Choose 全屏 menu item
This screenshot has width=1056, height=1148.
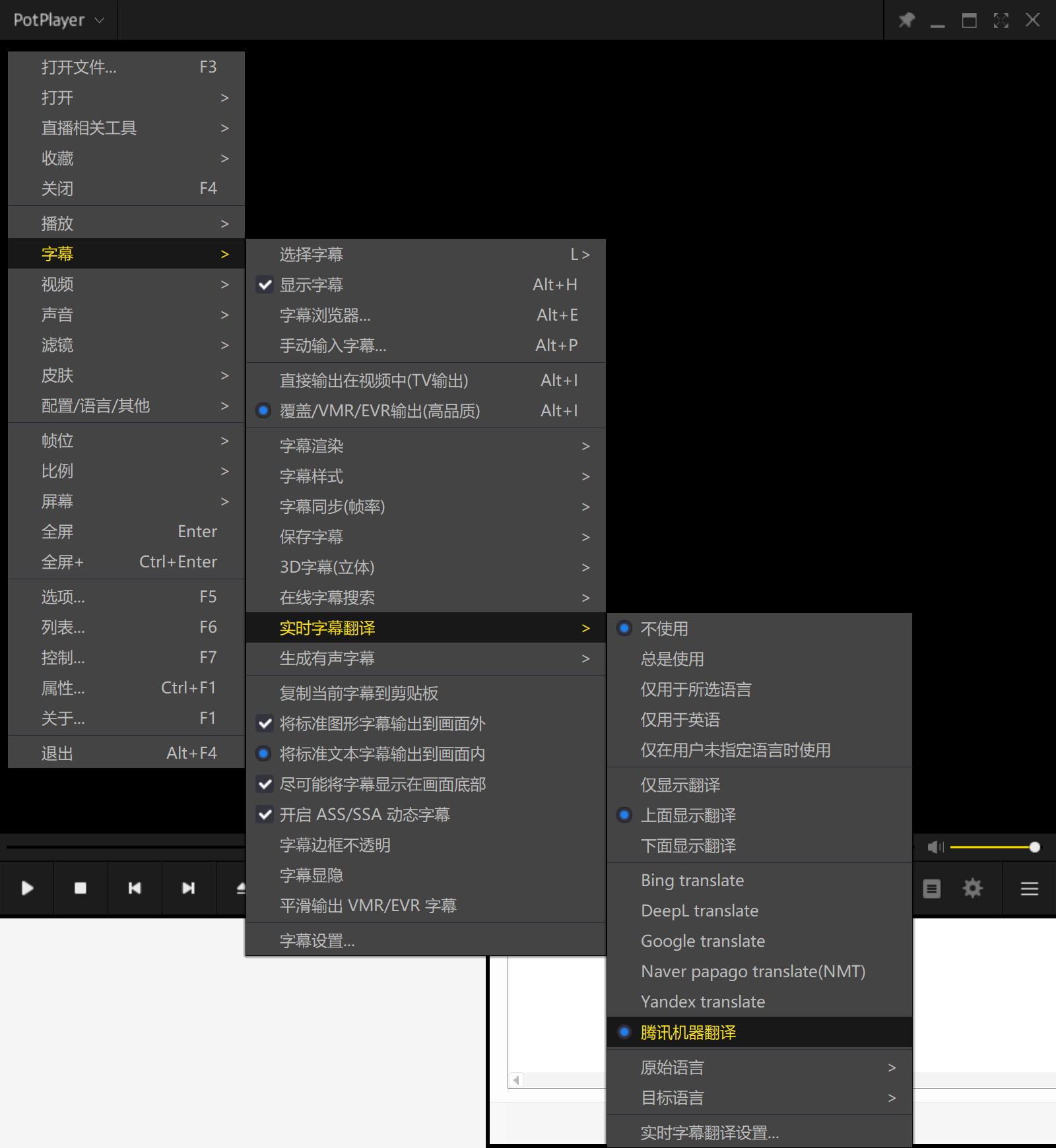[x=127, y=532]
